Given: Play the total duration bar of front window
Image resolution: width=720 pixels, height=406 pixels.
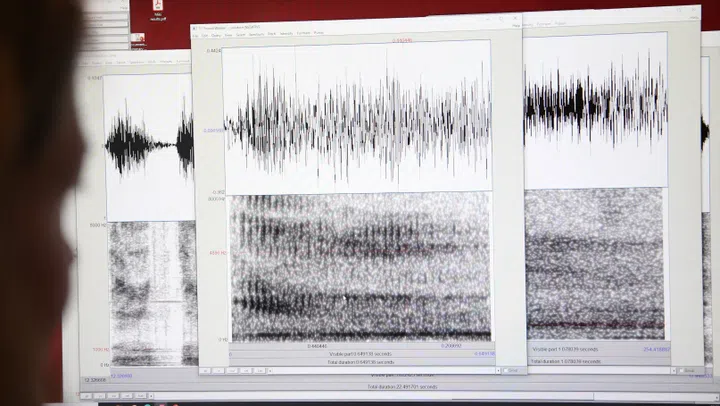Looking at the screenshot, I should (360, 362).
